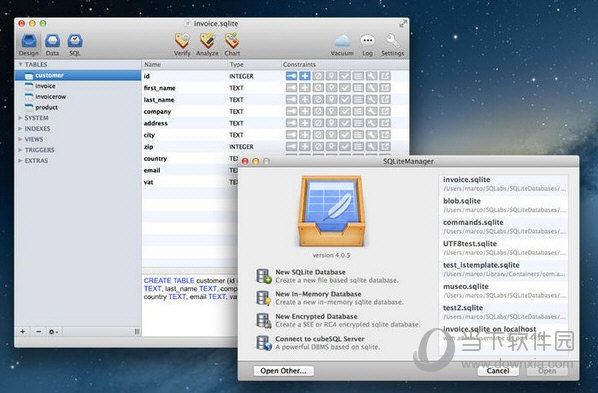Select invoice.sqlite in the recent databases list

(x=504, y=184)
